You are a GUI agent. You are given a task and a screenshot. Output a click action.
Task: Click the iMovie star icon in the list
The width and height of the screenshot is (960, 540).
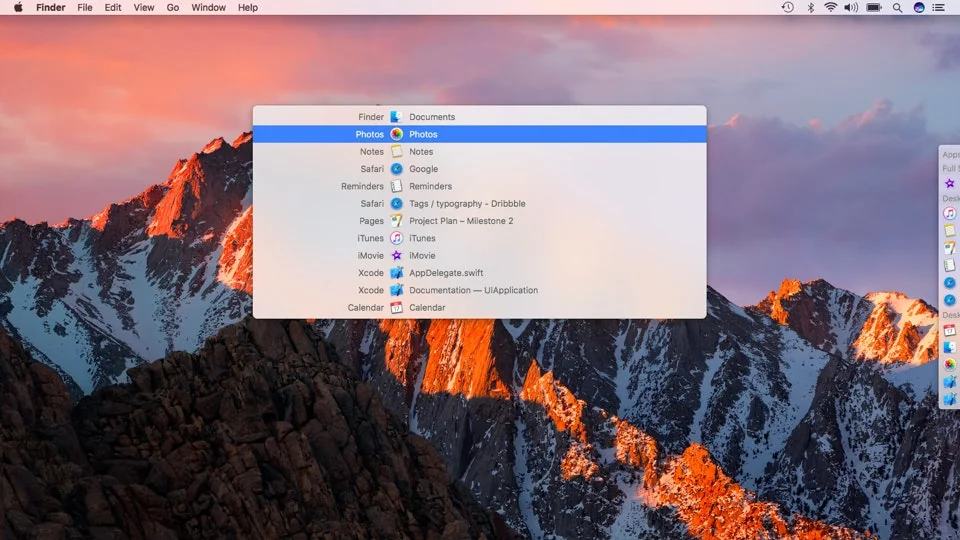(396, 256)
